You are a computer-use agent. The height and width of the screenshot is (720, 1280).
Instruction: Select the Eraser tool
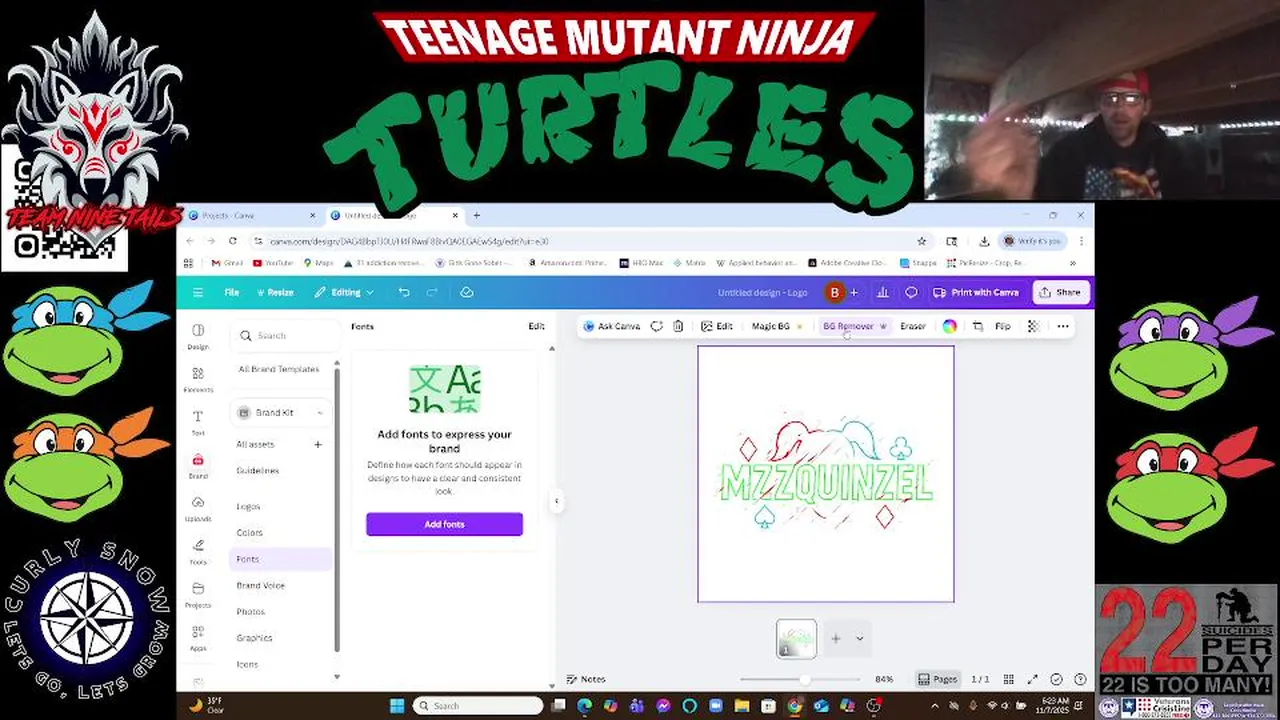click(912, 326)
